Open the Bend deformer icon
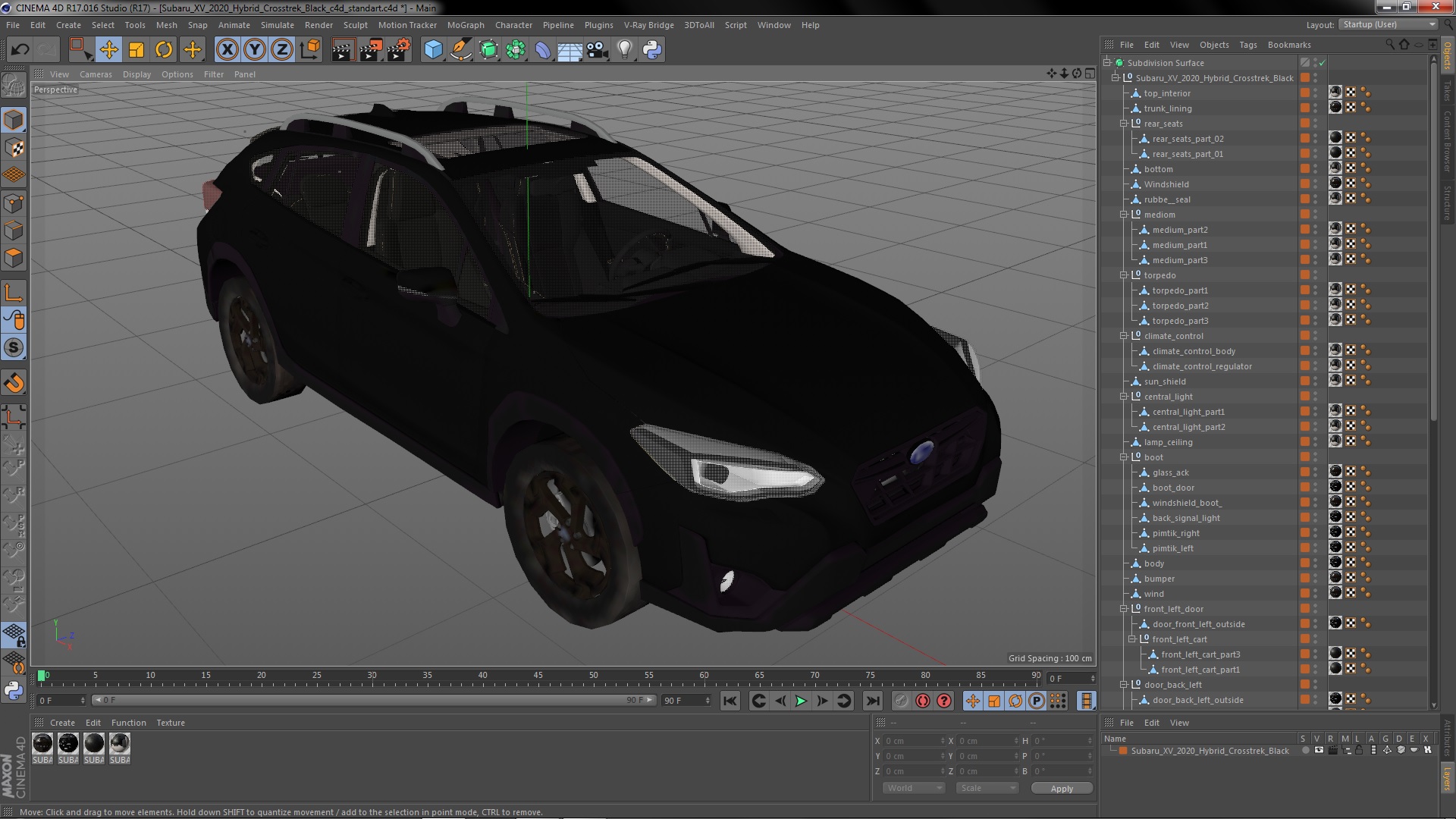Viewport: 1456px width, 819px height. click(x=543, y=50)
